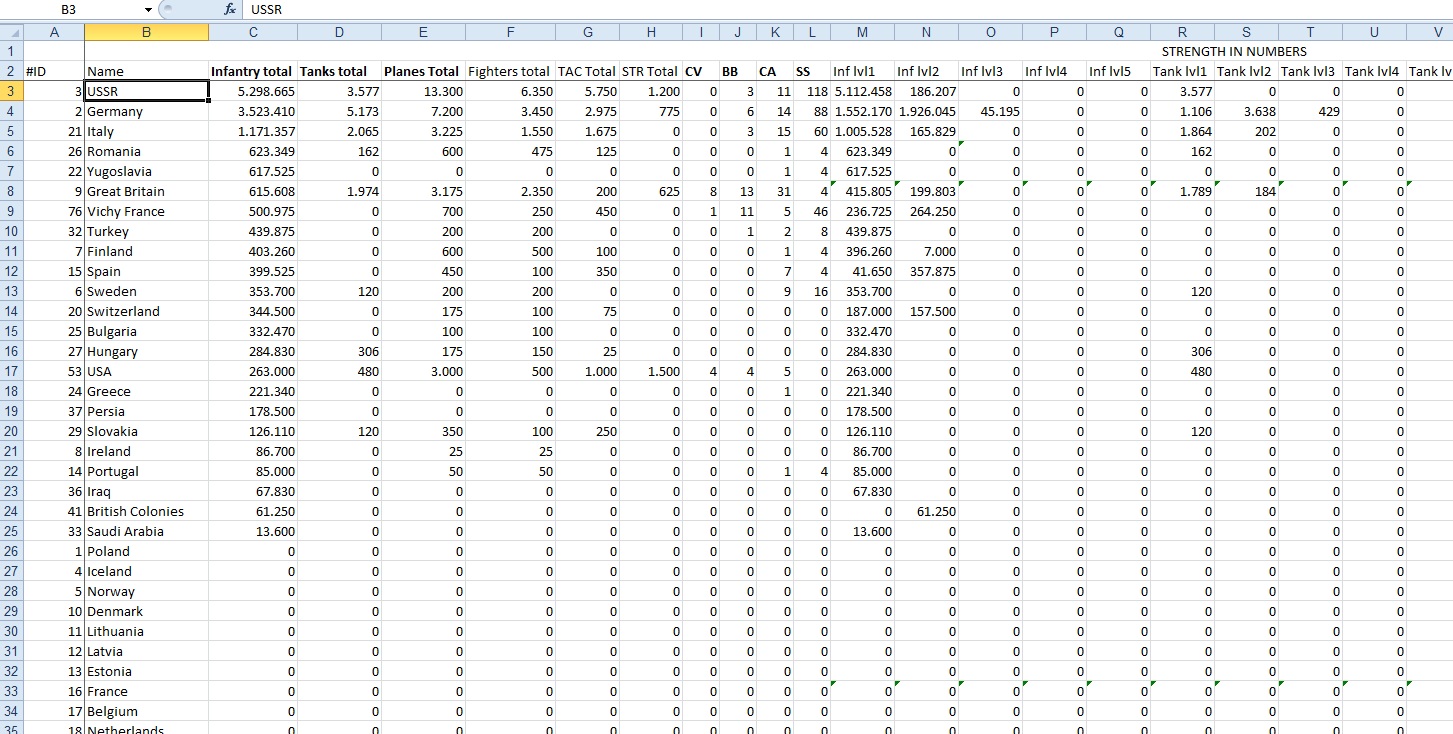
Task: Click the TAC Total header cell
Action: [x=587, y=71]
